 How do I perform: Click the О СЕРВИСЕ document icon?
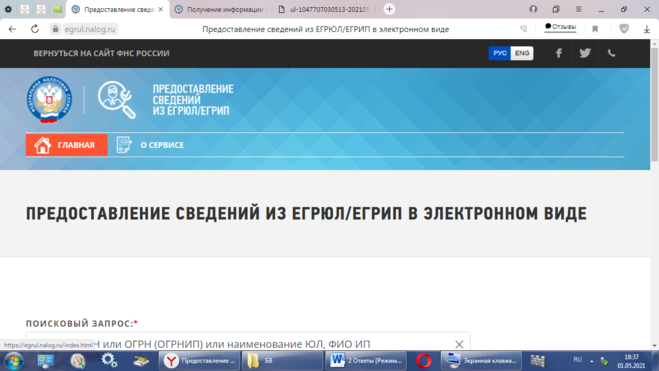(x=124, y=145)
